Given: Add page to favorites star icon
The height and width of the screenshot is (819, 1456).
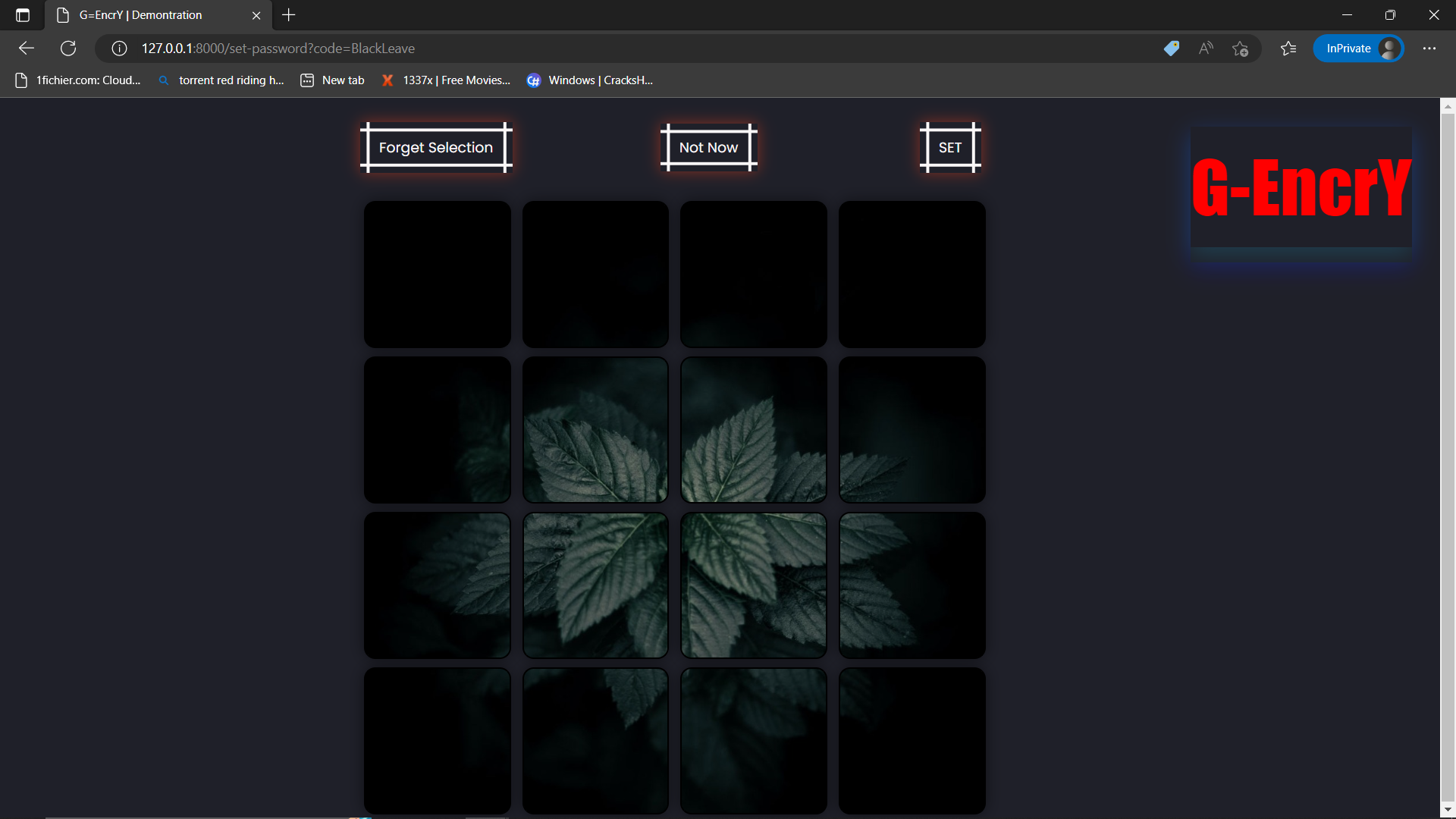Looking at the screenshot, I should (x=1241, y=49).
